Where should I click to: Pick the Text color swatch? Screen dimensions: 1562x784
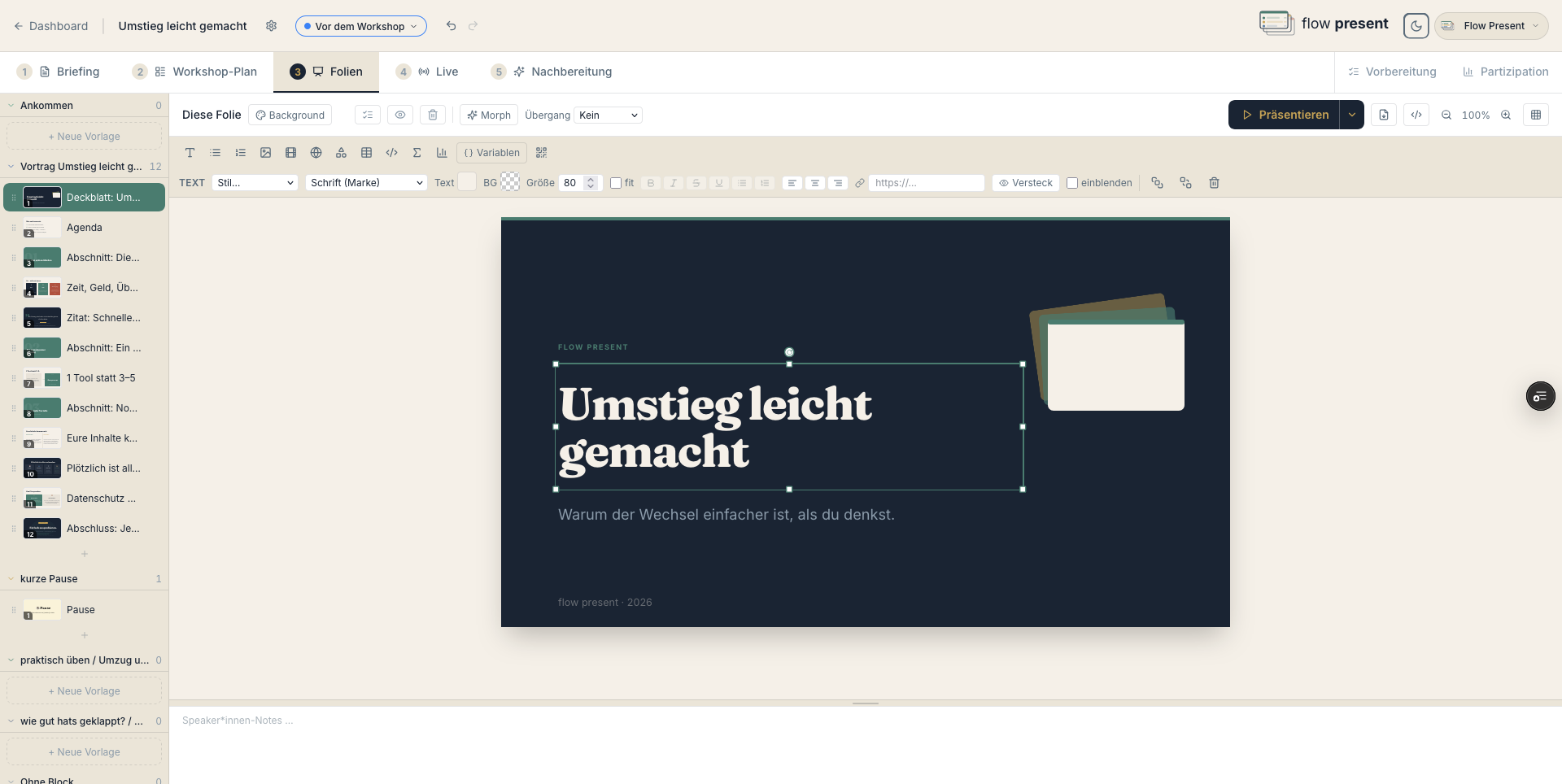467,182
